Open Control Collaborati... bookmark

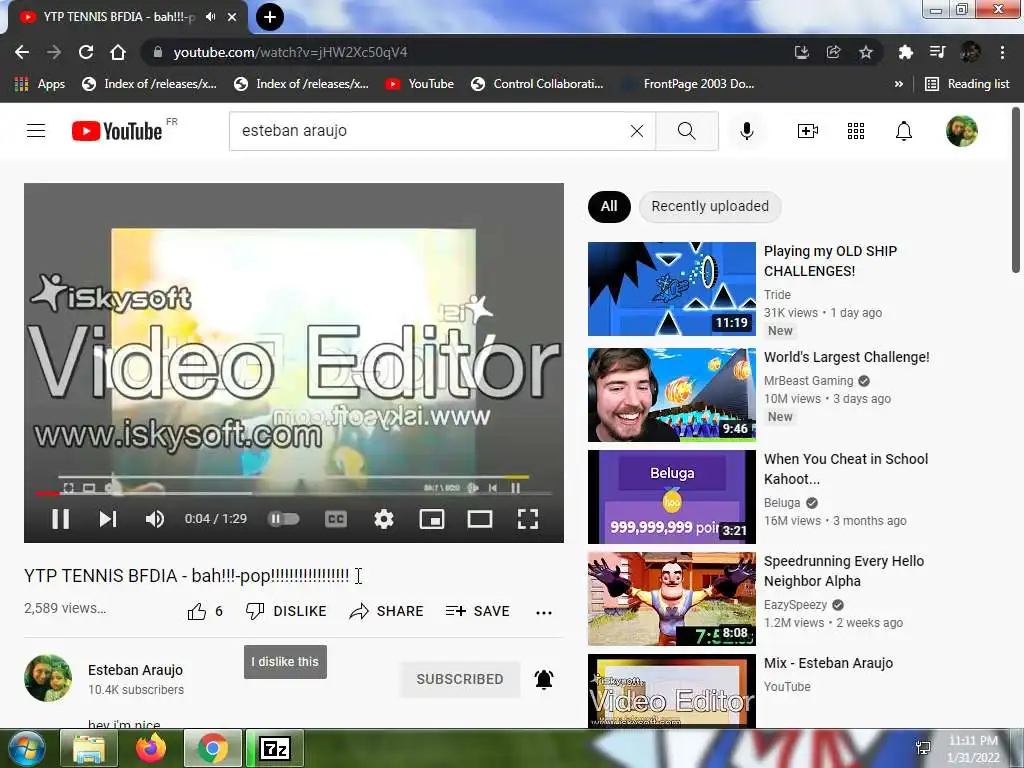point(537,84)
